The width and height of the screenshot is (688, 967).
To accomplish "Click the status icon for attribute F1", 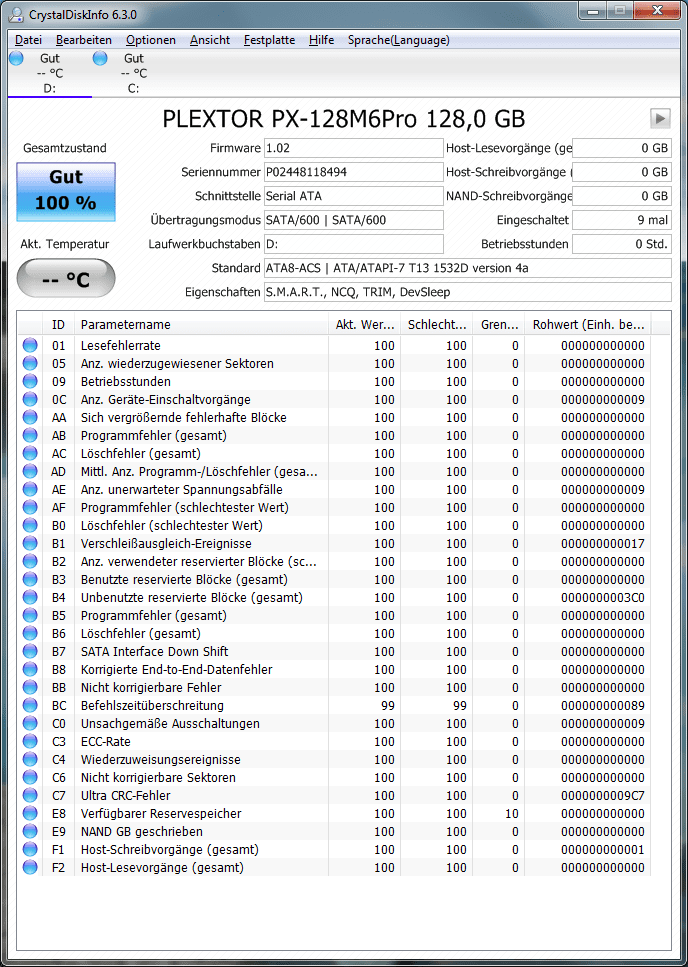I will pyautogui.click(x=30, y=849).
